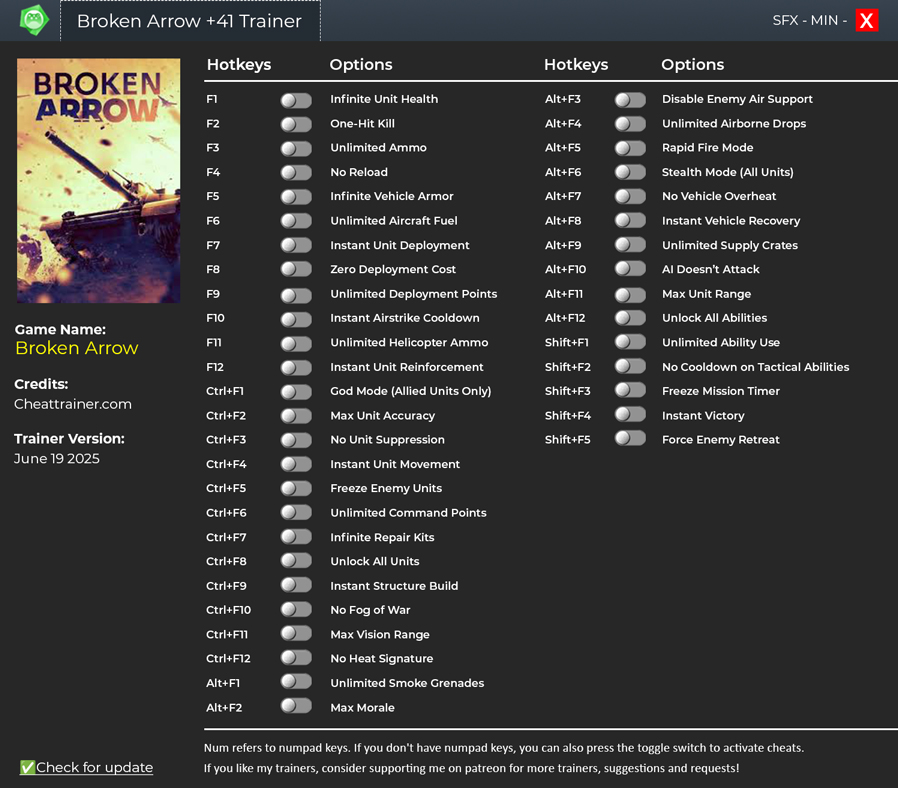Toggle AI Doesn't Attack
Image resolution: width=898 pixels, height=788 pixels.
pyautogui.click(x=630, y=268)
